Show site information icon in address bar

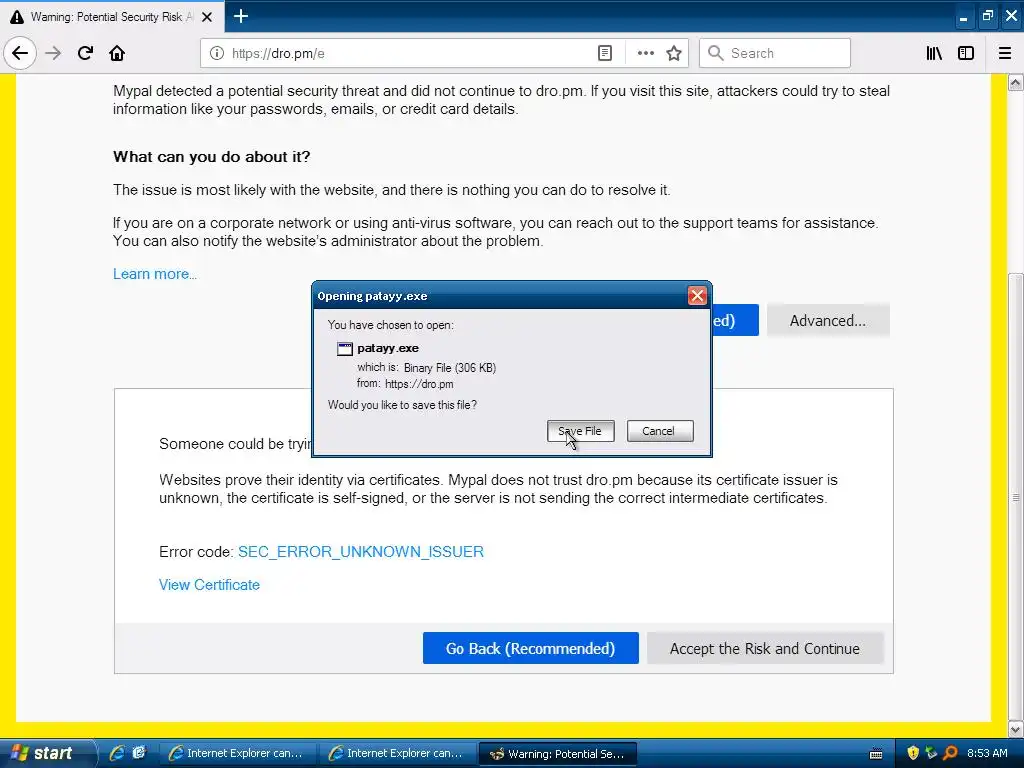coord(216,53)
